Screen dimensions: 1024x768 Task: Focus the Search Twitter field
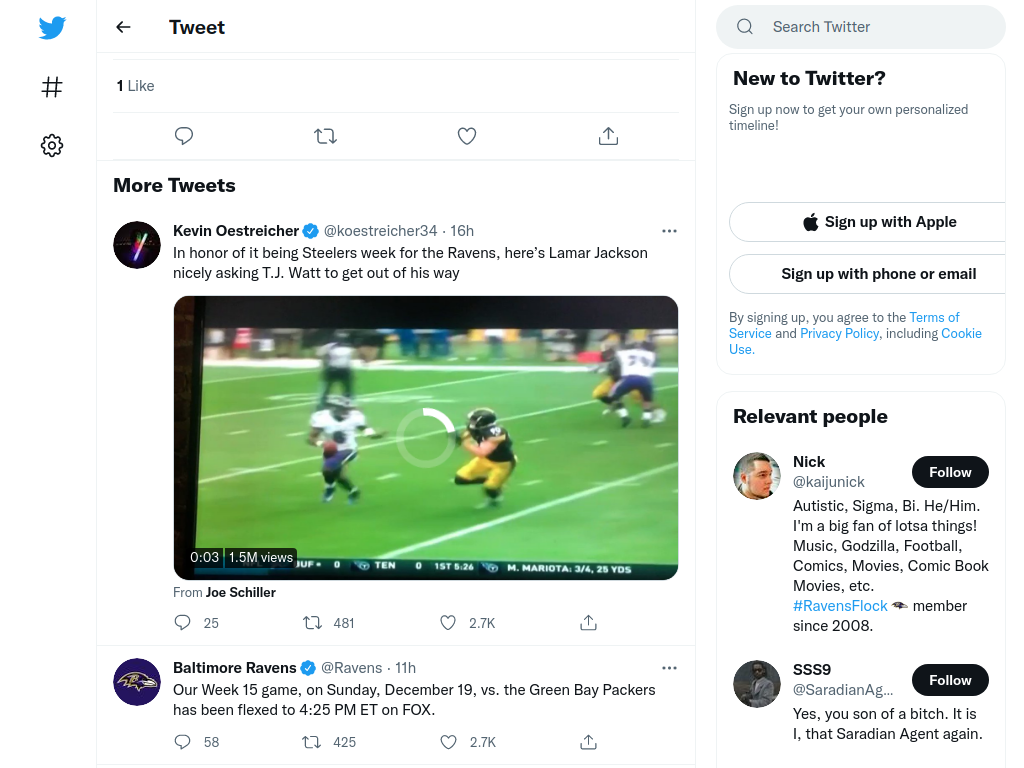pos(861,27)
